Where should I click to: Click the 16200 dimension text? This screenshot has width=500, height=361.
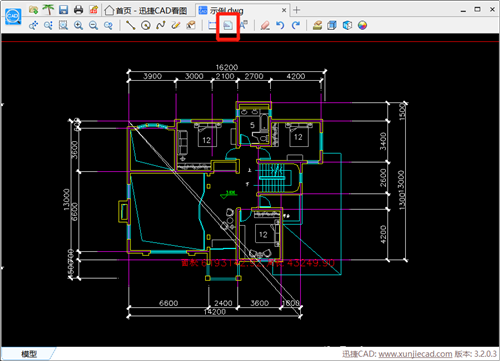pos(227,67)
